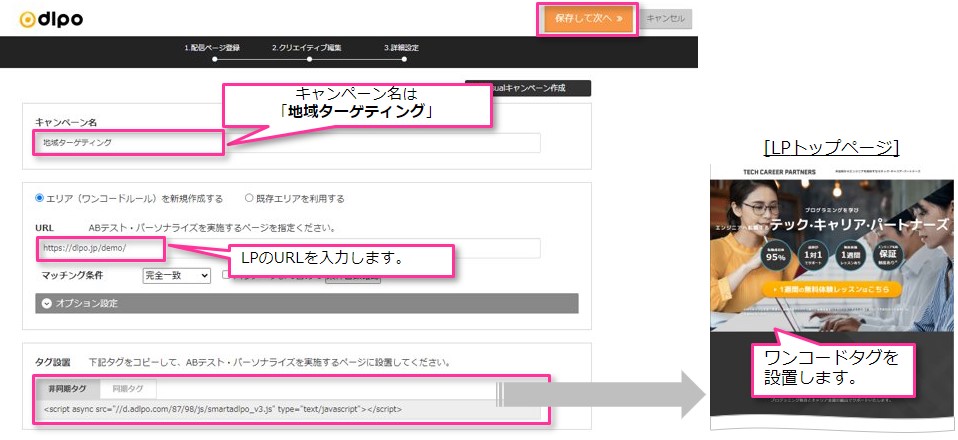Select 既存エリアを利用する radio button
This screenshot has width=958, height=440.
[x=249, y=198]
